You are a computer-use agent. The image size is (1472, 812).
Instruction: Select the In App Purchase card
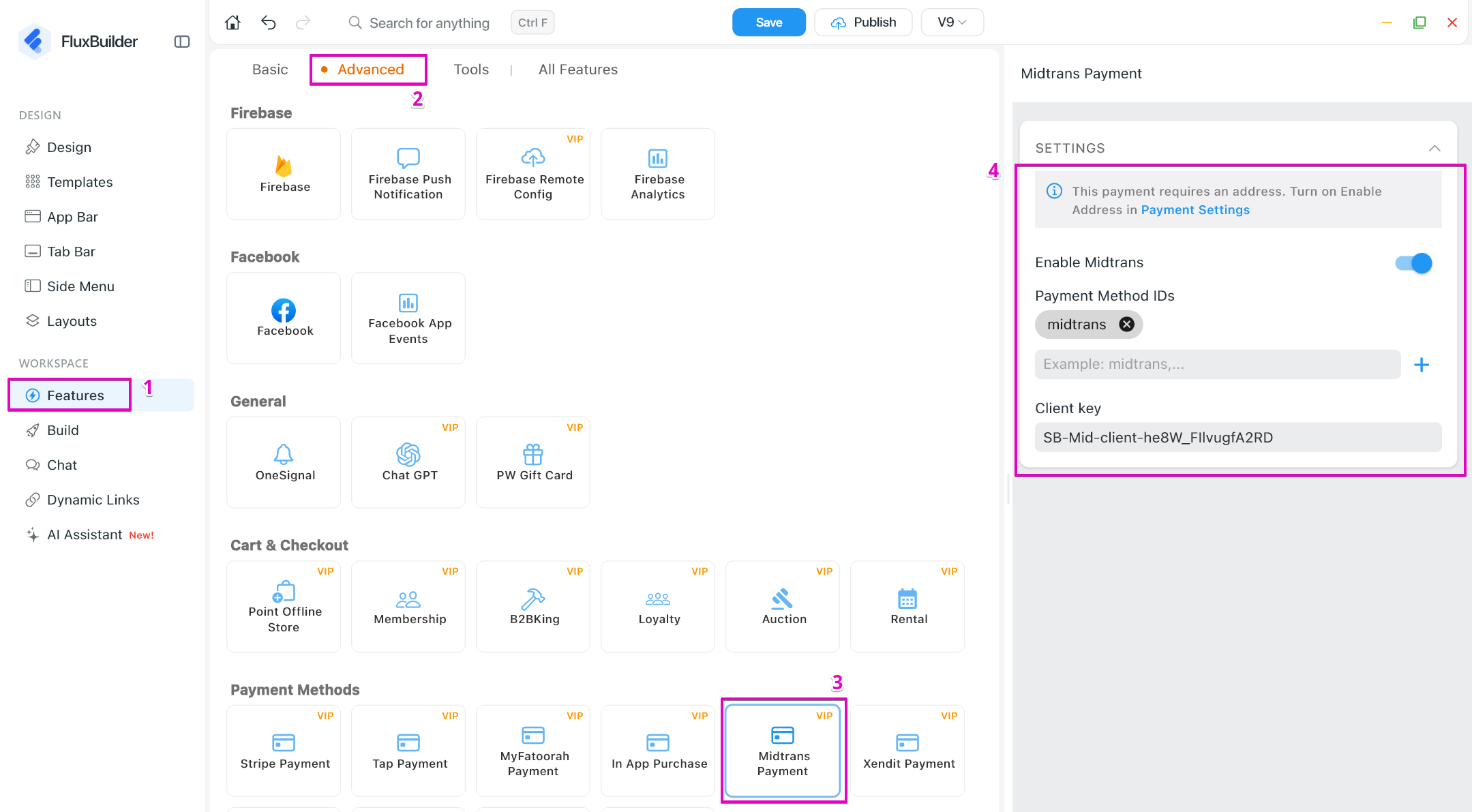(658, 751)
